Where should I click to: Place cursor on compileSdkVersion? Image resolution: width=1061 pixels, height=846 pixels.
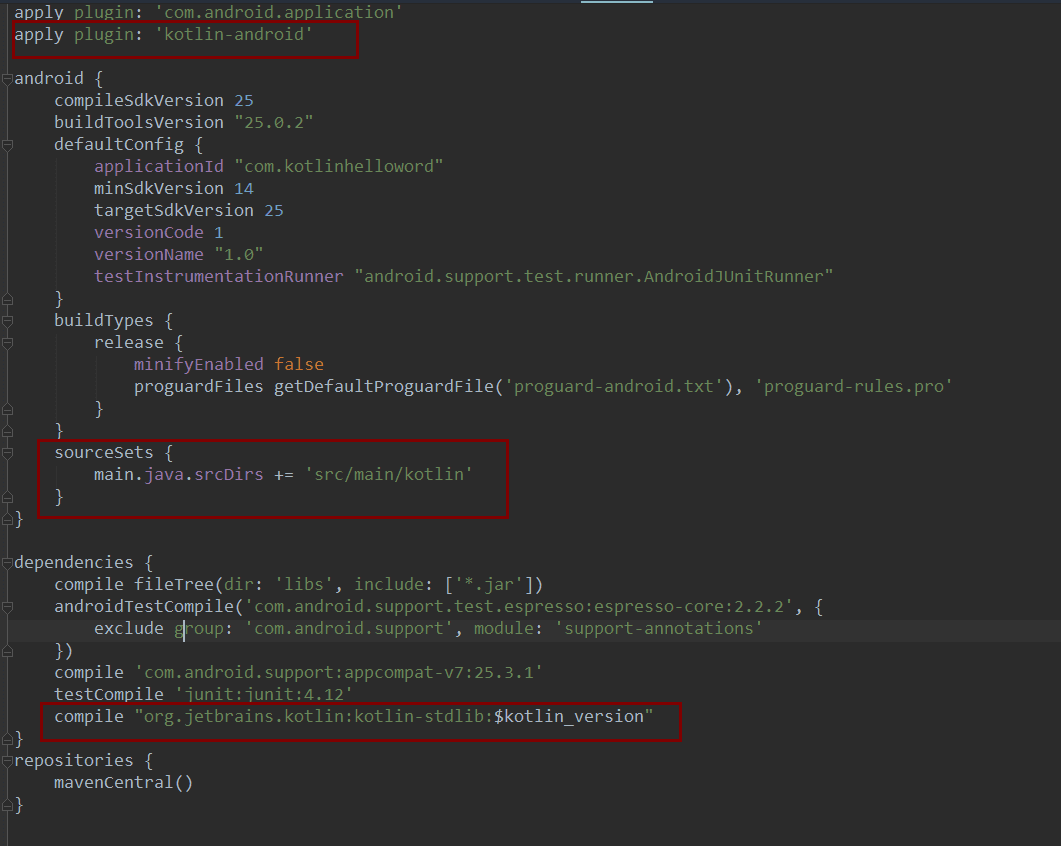(139, 101)
